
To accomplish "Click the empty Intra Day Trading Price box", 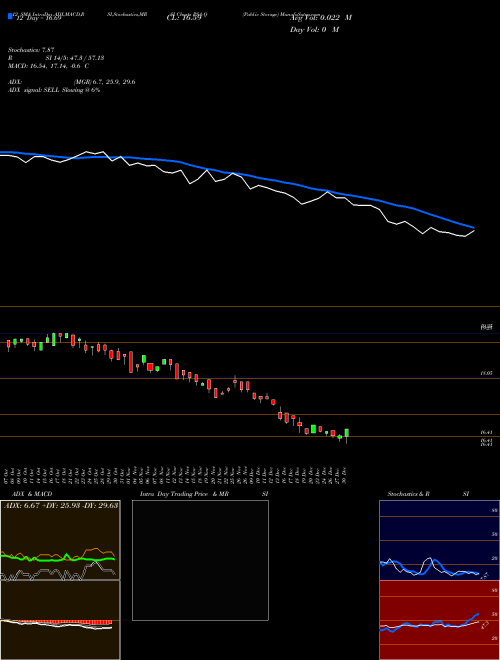I will coord(200,560).
